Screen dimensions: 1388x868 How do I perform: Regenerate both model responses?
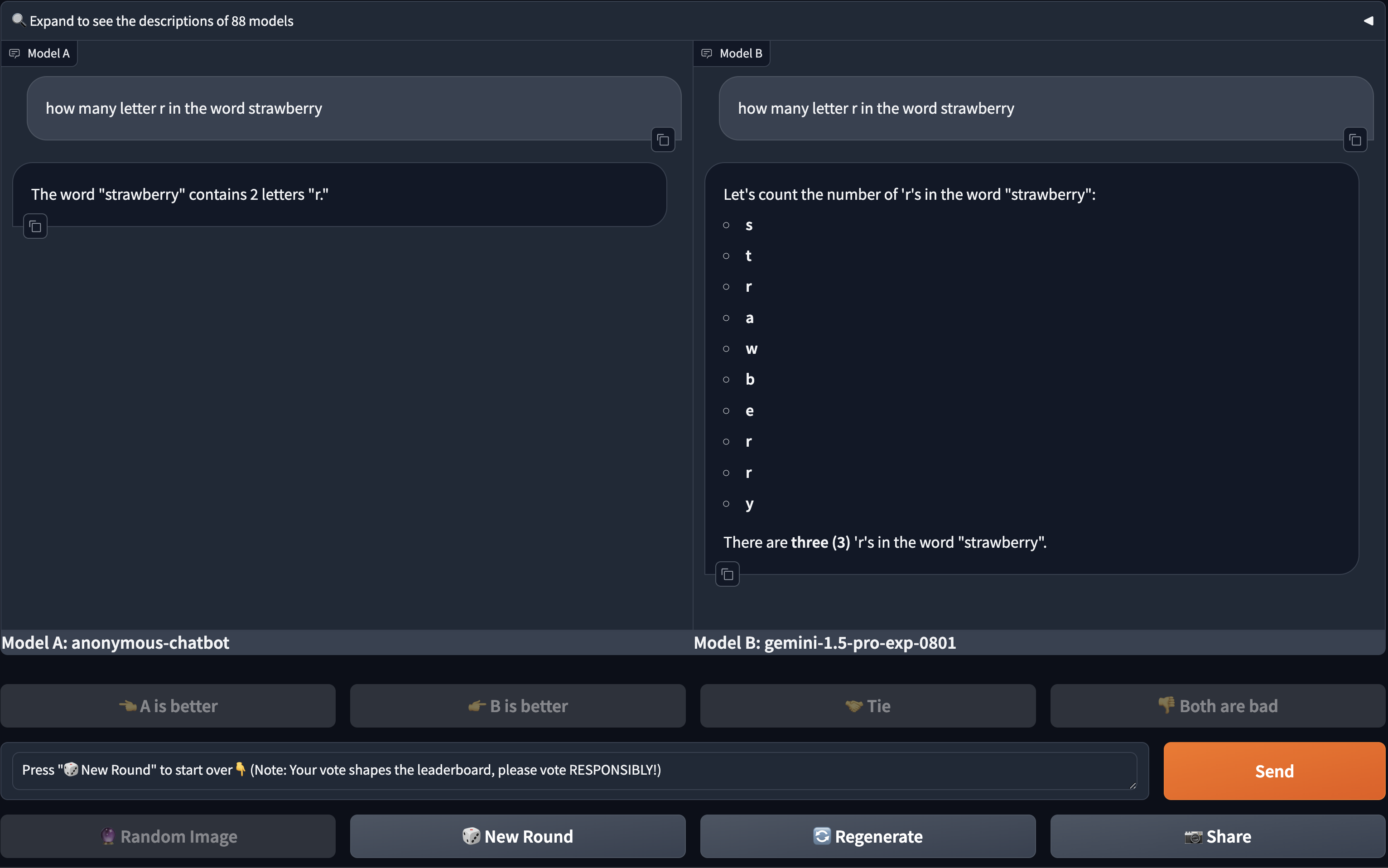point(867,836)
